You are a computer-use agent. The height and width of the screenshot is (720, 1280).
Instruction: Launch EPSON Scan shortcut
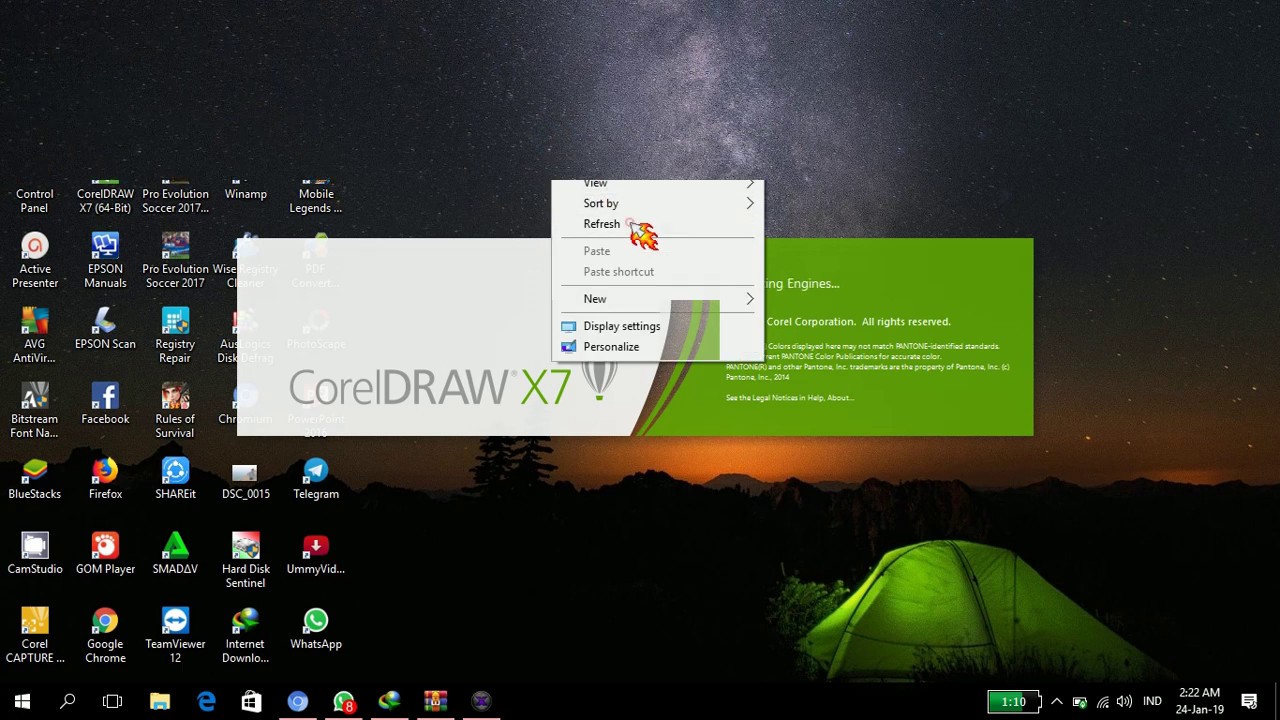pos(105,329)
